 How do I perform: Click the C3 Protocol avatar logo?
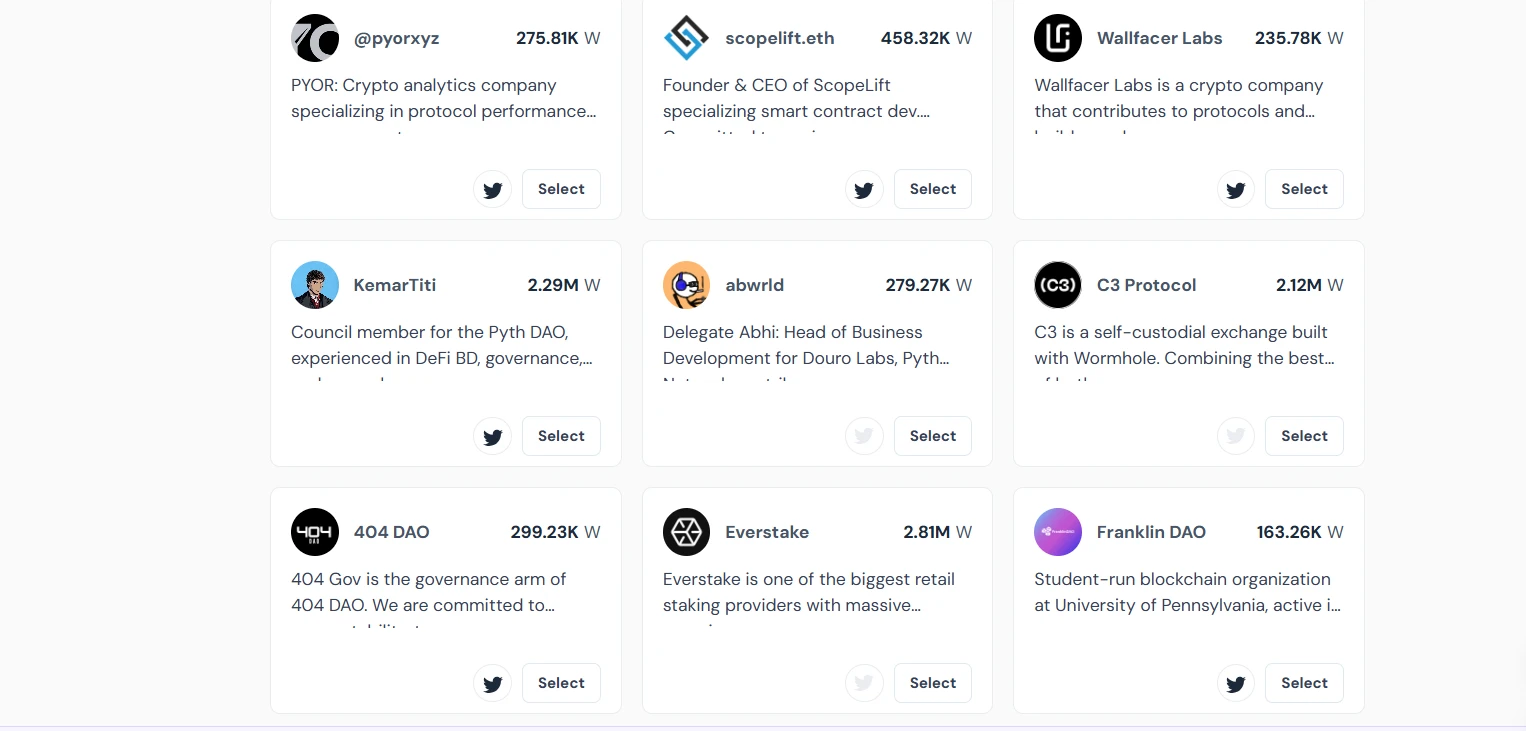1057,285
